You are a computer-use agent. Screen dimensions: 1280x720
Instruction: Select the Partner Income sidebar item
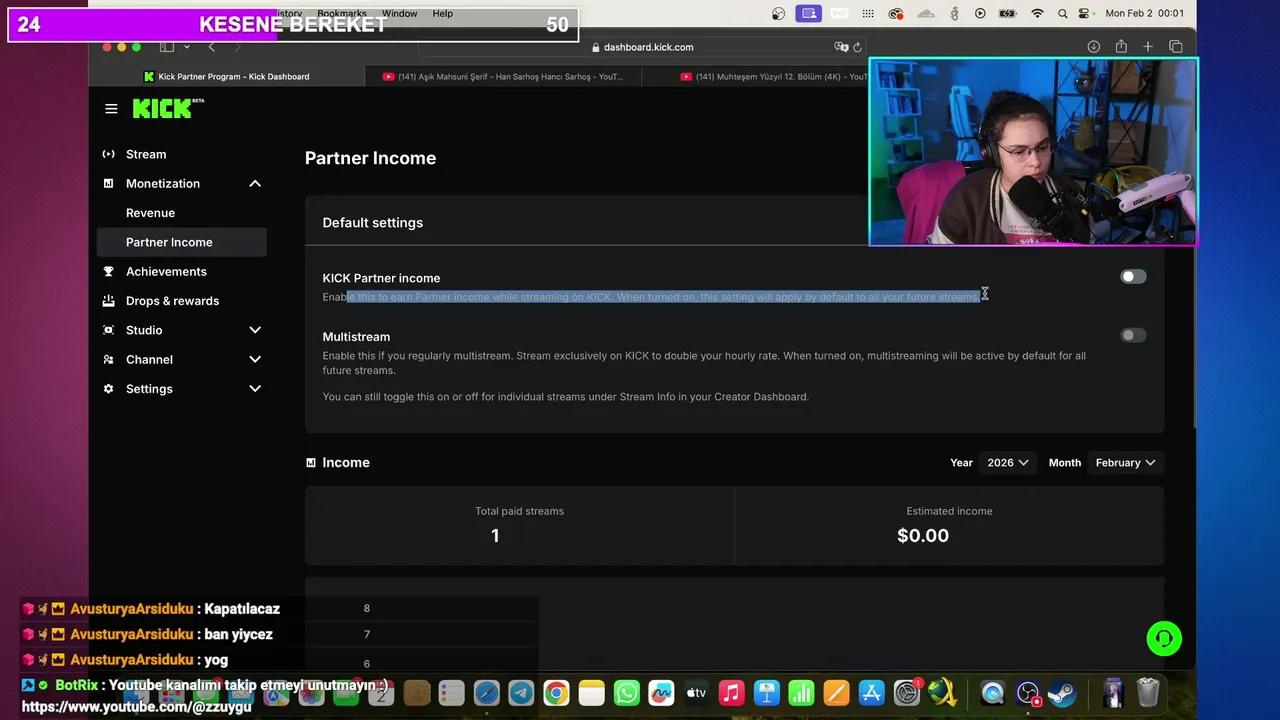click(x=182, y=242)
